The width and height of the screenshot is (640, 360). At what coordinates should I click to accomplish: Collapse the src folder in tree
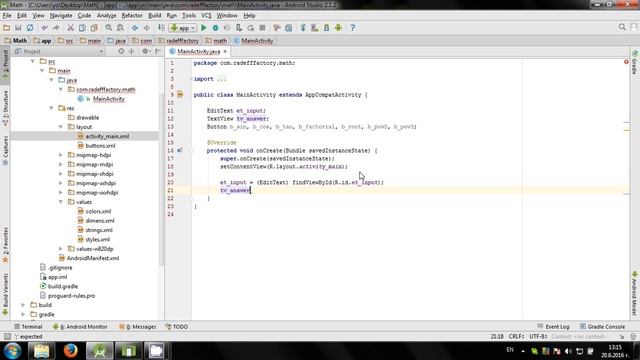point(33,61)
